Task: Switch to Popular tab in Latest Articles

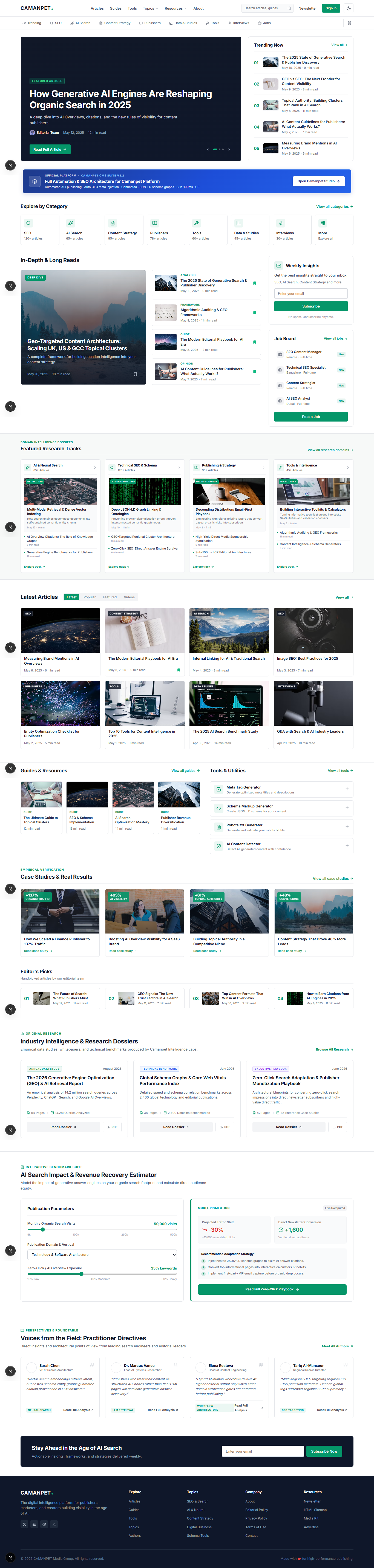Action: pos(90,597)
